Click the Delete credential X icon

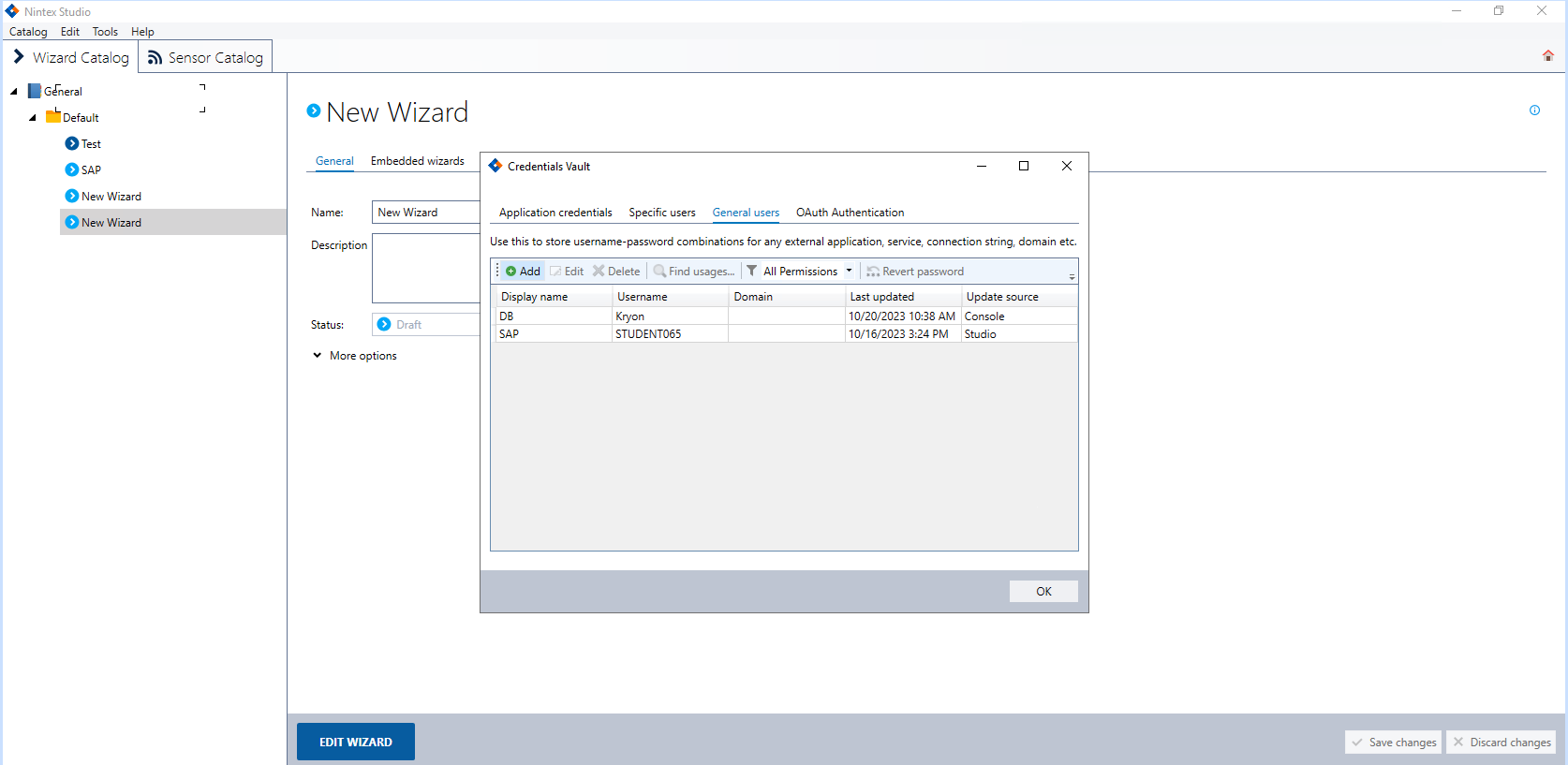599,272
